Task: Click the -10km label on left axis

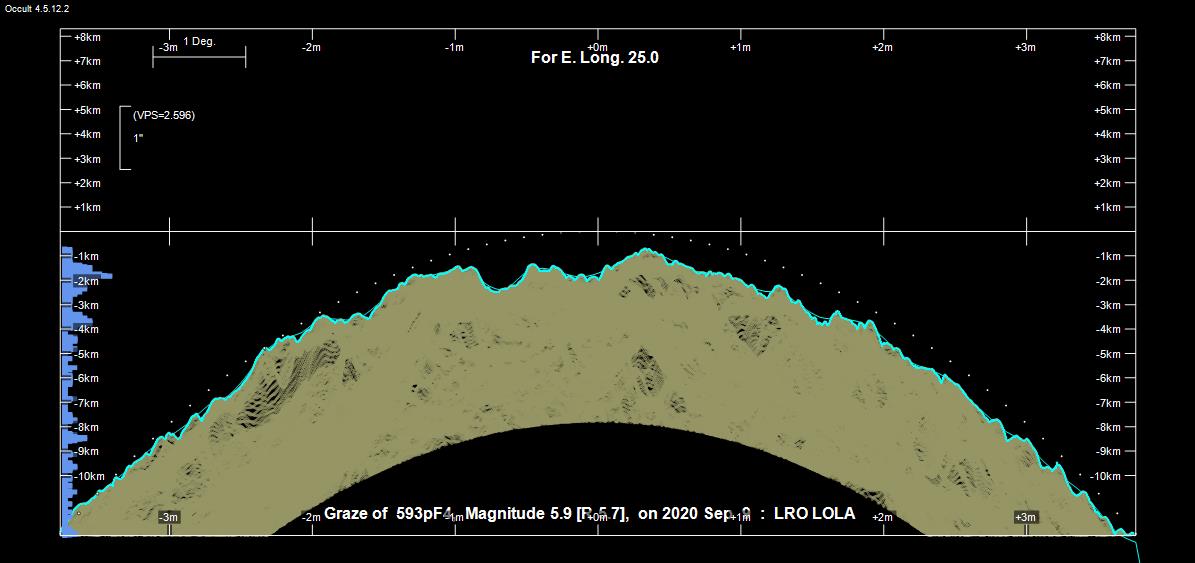Action: [x=90, y=476]
